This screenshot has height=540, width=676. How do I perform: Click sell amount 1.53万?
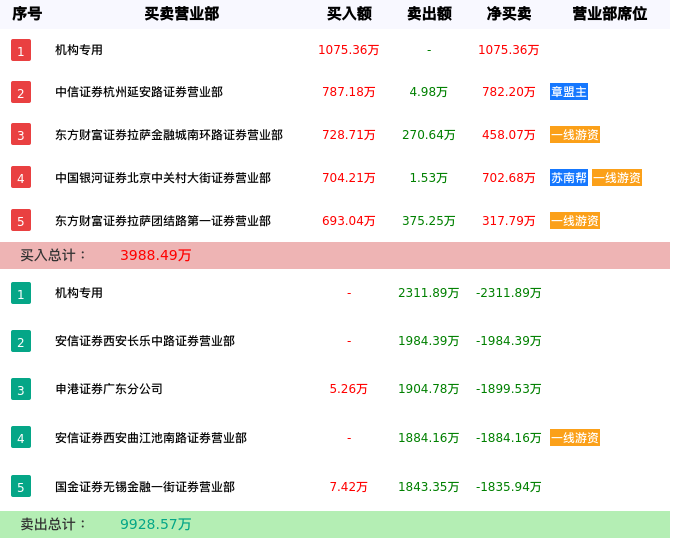point(429,177)
